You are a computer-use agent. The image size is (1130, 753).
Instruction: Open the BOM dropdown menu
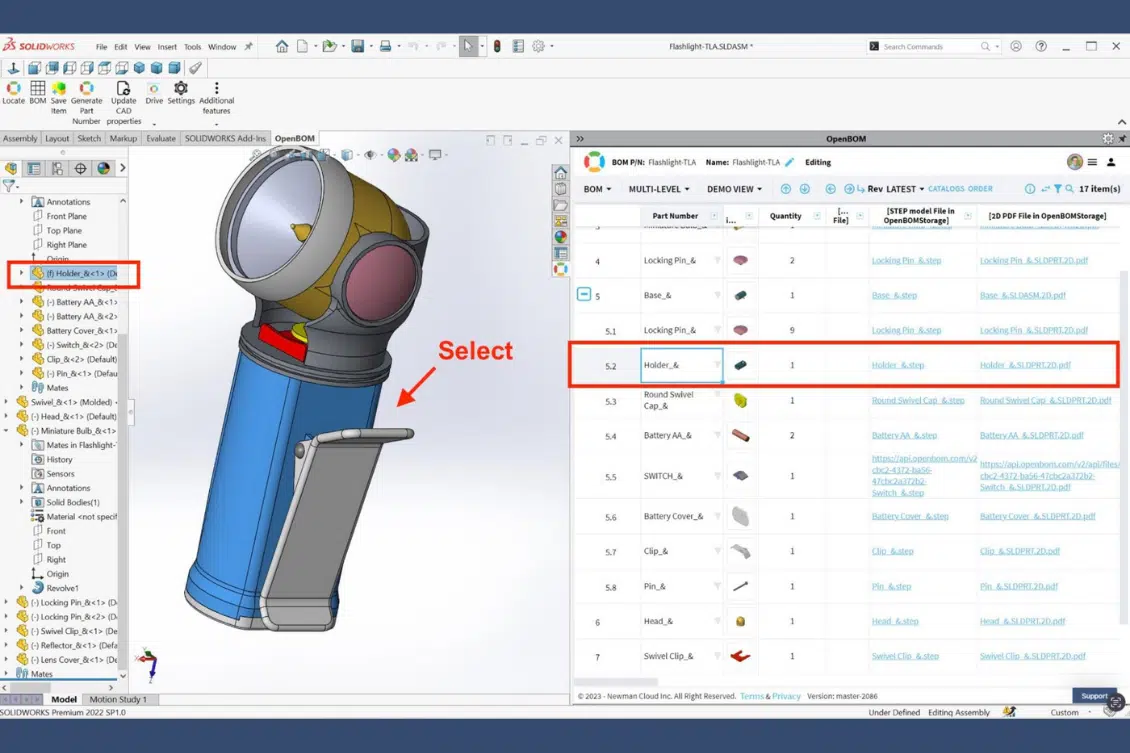(x=597, y=189)
